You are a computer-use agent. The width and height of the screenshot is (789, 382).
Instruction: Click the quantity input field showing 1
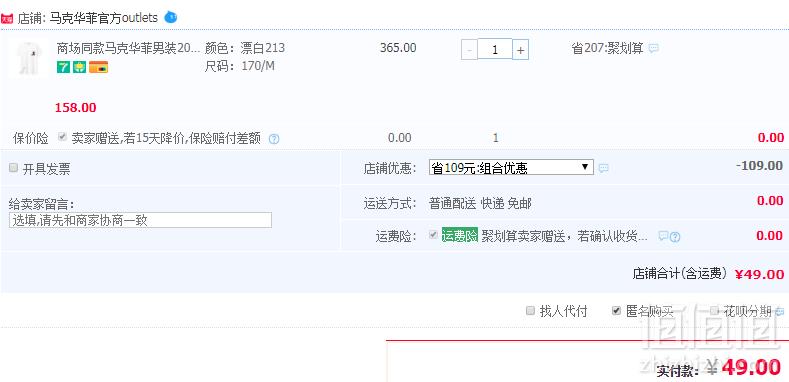495,49
